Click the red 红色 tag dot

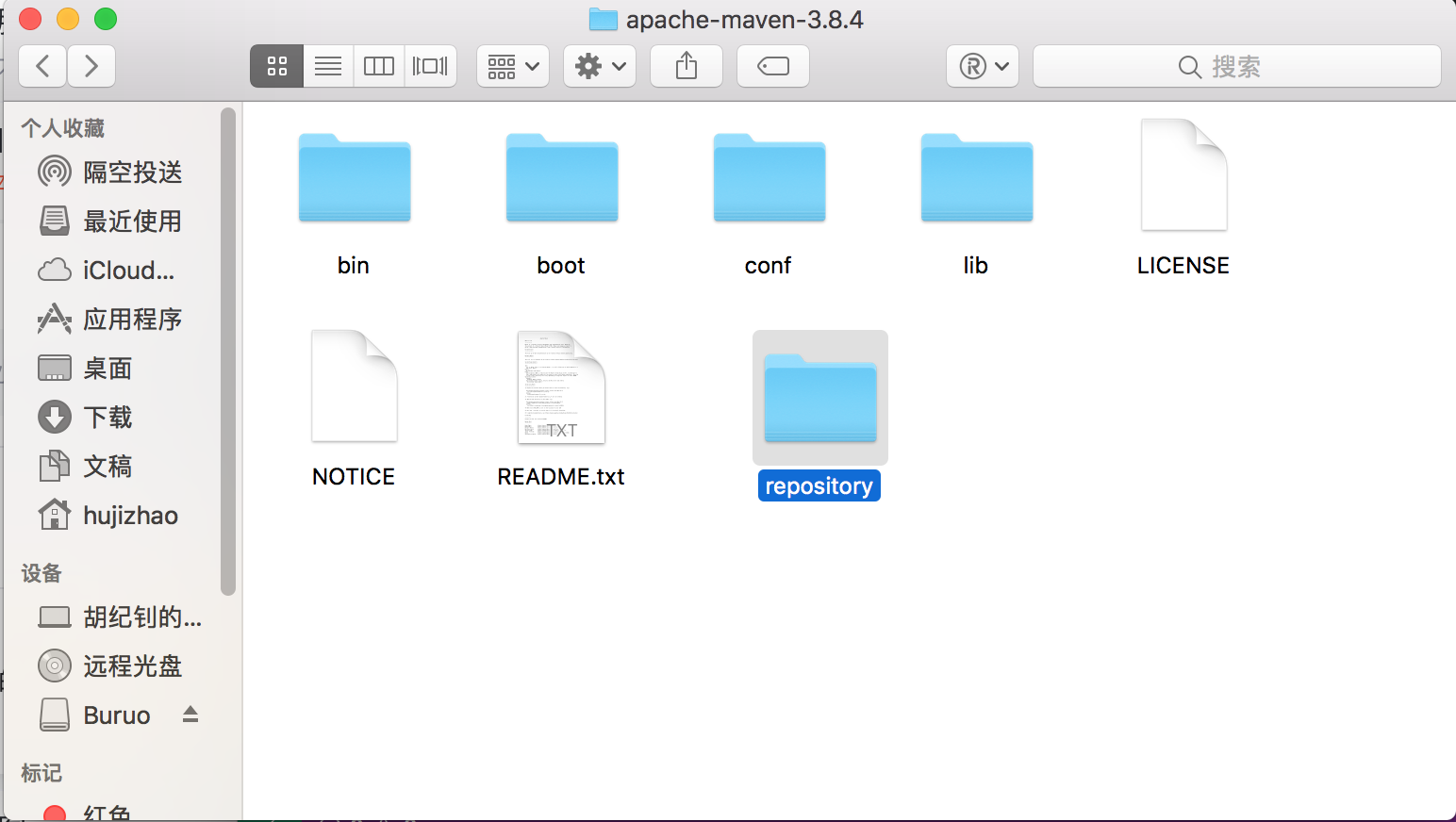[55, 814]
